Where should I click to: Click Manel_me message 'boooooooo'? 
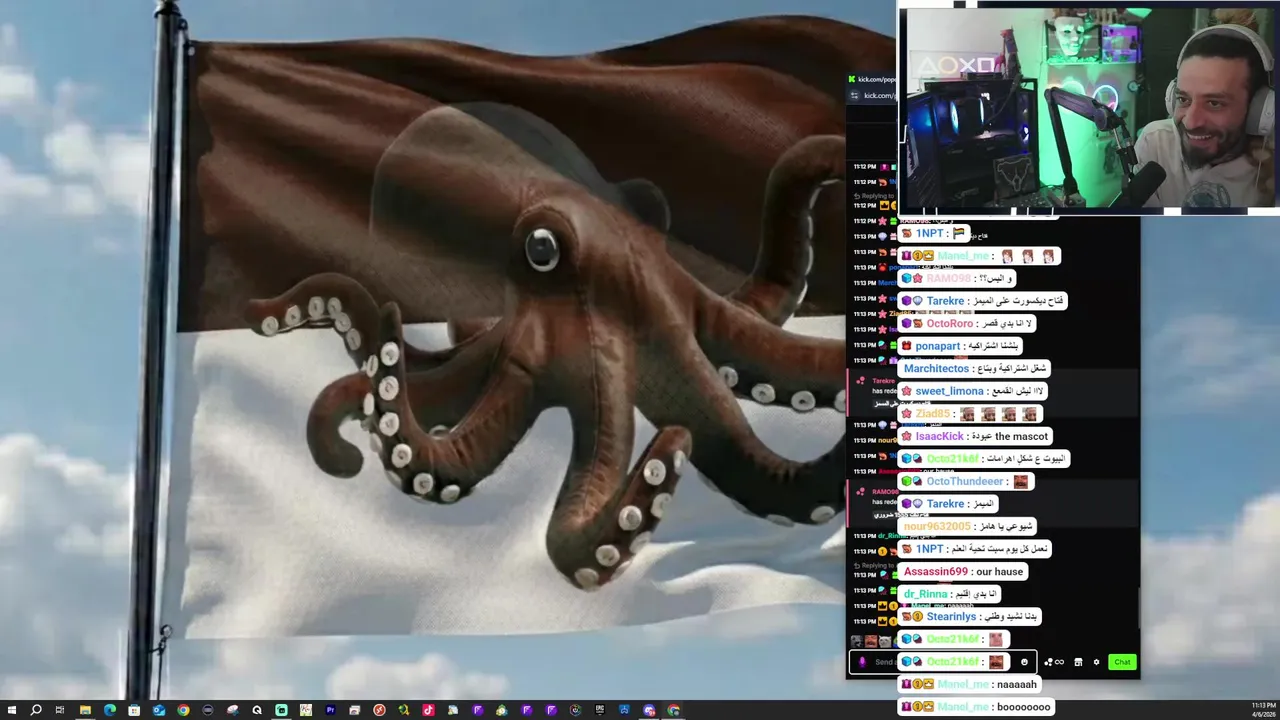tap(978, 706)
